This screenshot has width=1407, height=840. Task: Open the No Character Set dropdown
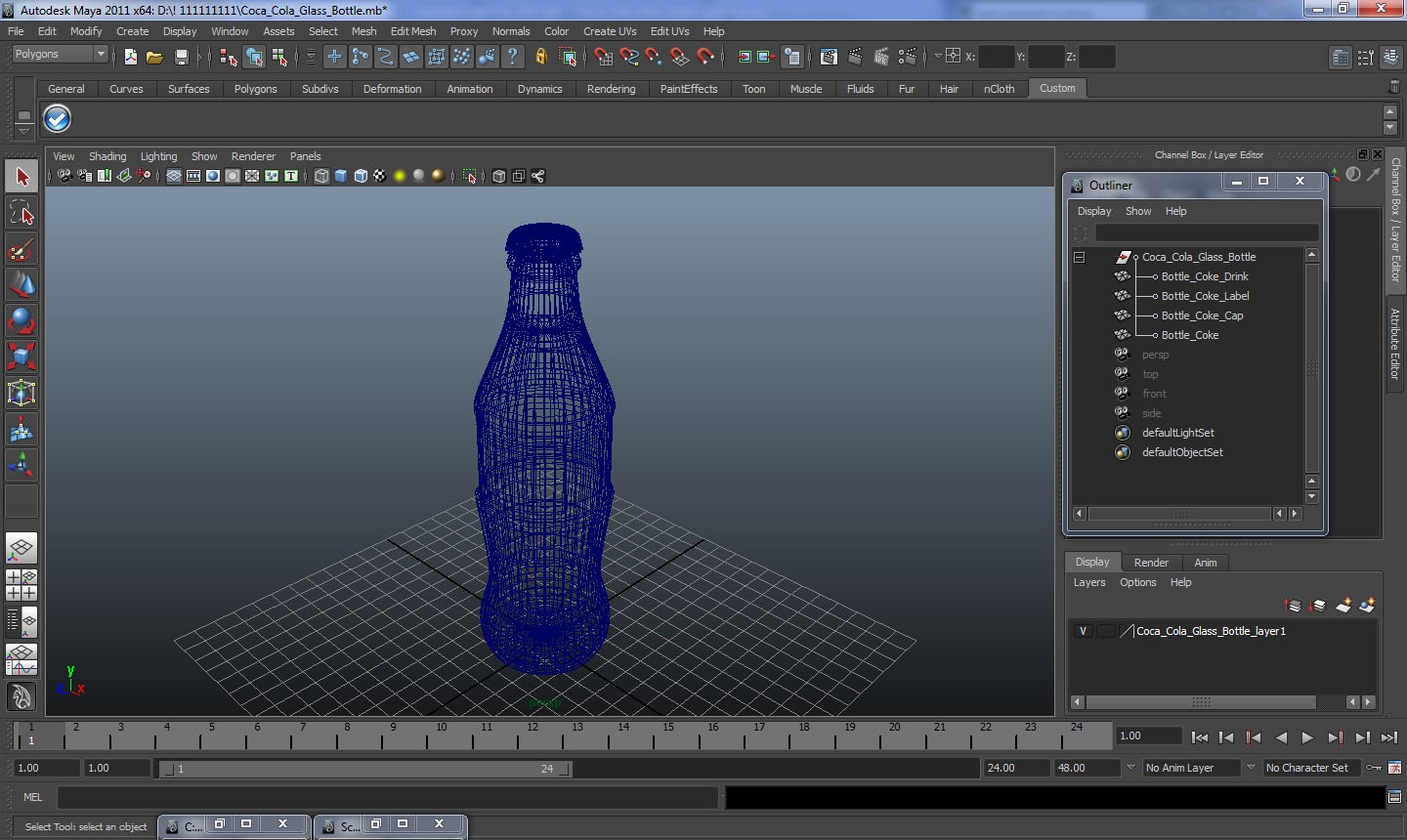(x=1311, y=768)
